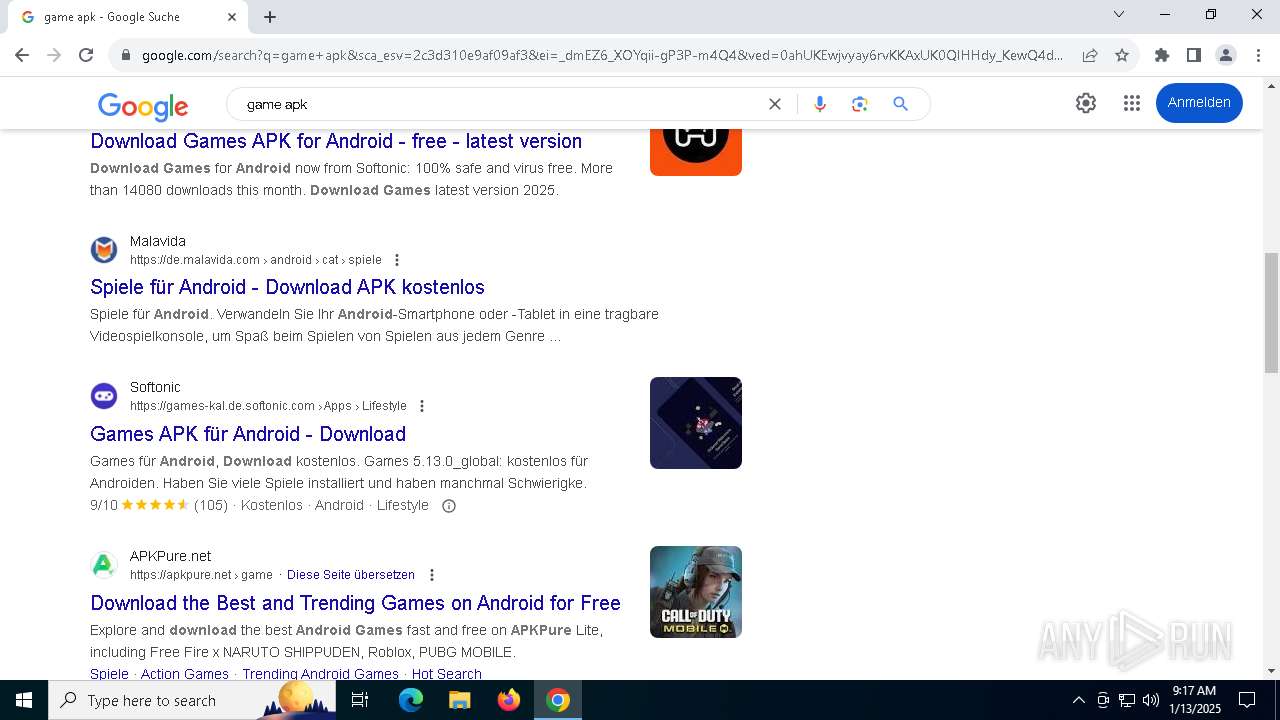Open the Chrome three-dot menu
1280x720 pixels.
tap(1258, 55)
